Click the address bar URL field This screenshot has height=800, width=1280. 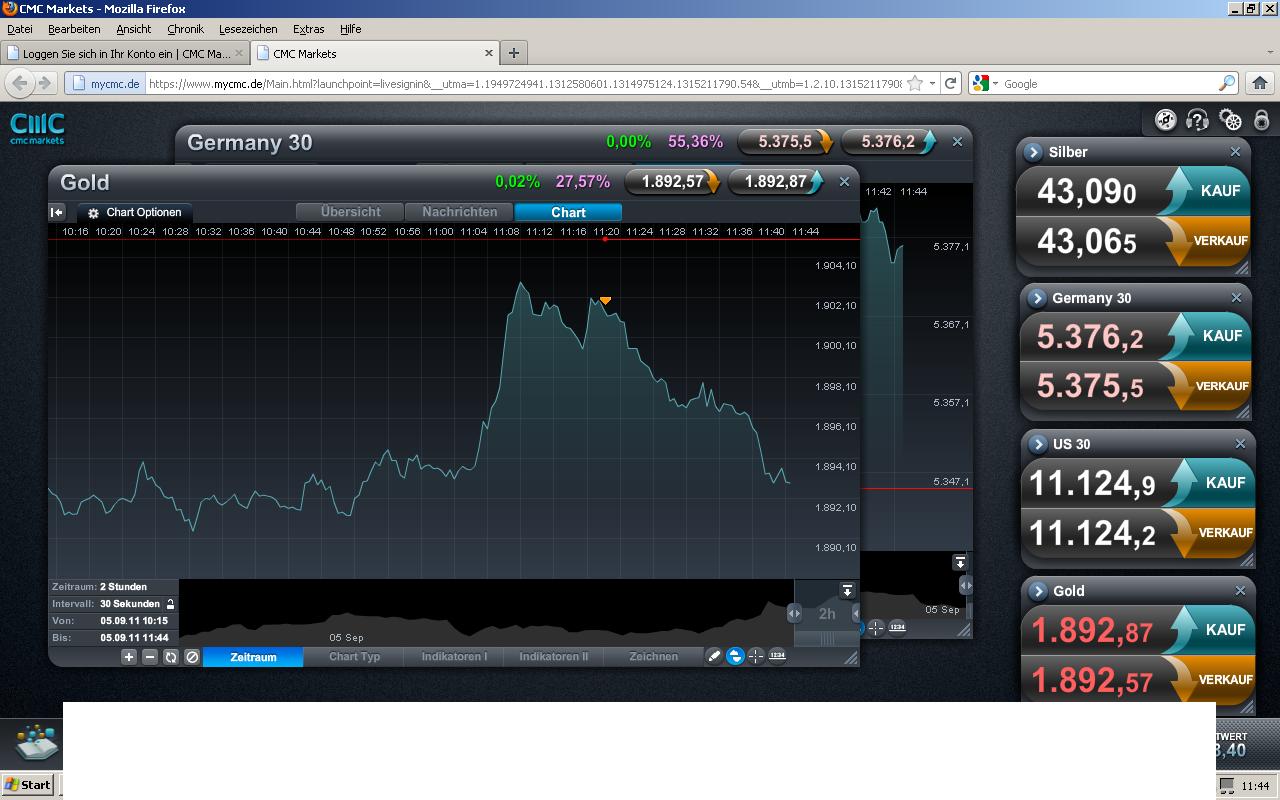point(523,84)
